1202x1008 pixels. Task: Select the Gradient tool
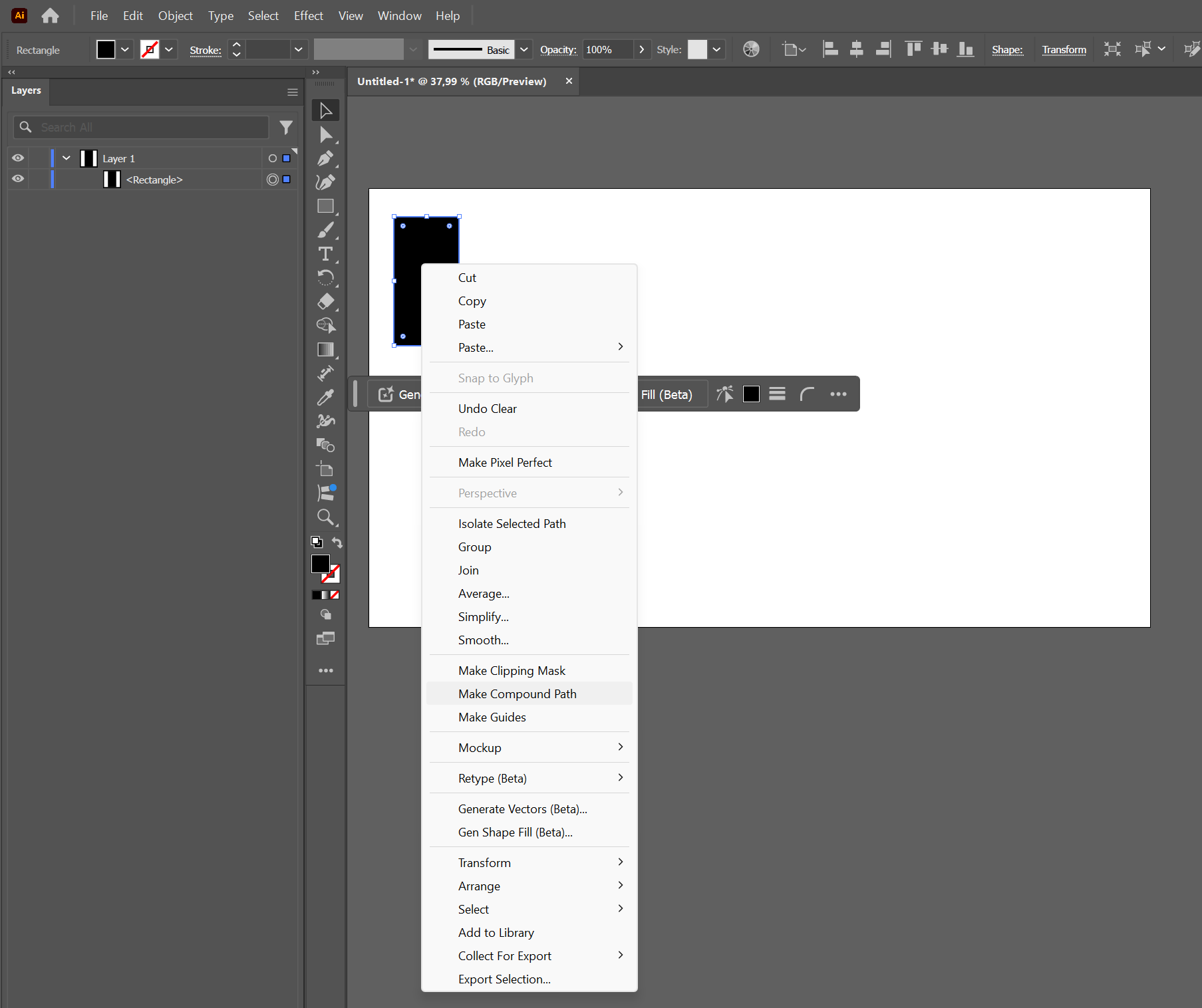pos(325,350)
